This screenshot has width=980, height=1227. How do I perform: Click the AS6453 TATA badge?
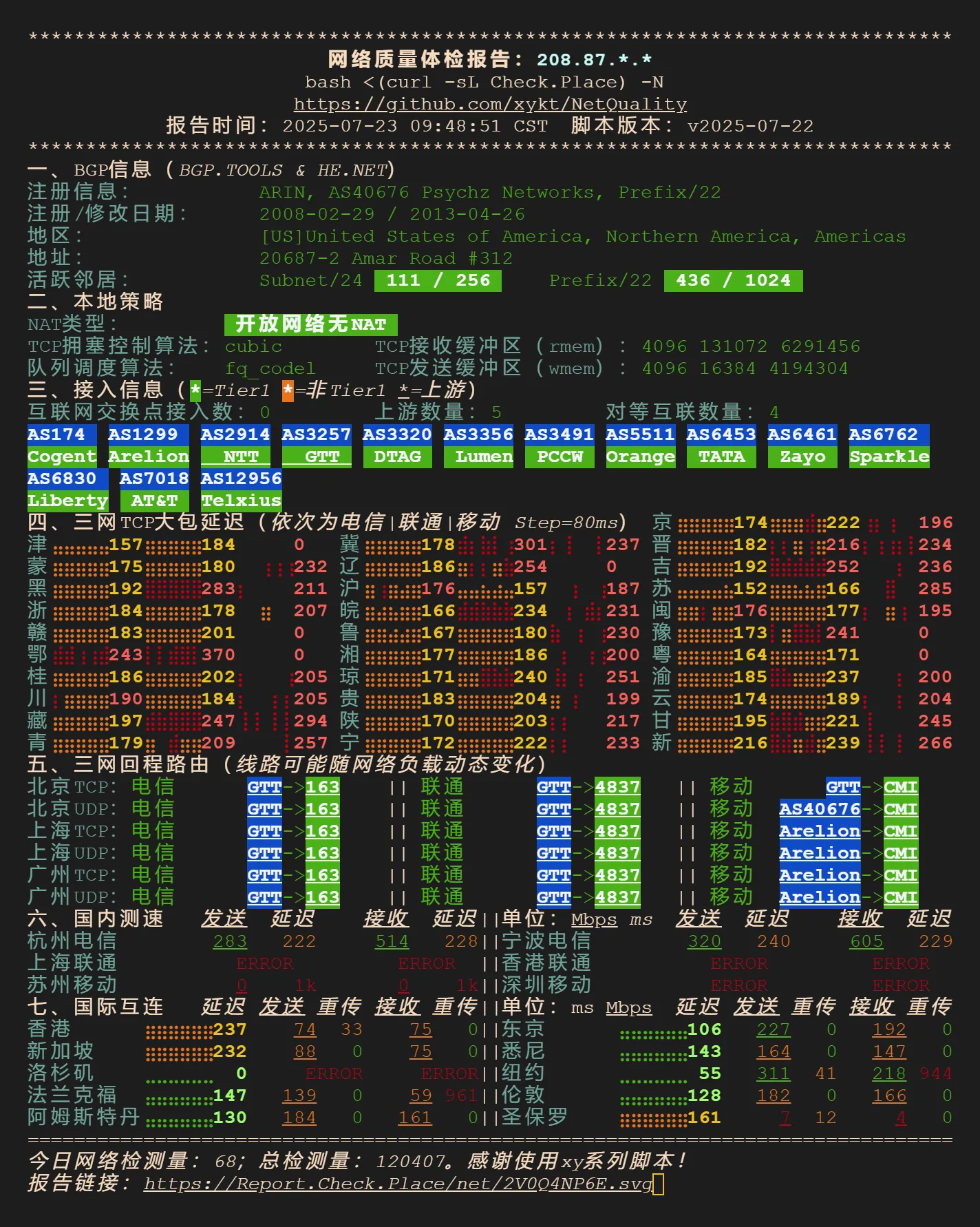click(721, 445)
